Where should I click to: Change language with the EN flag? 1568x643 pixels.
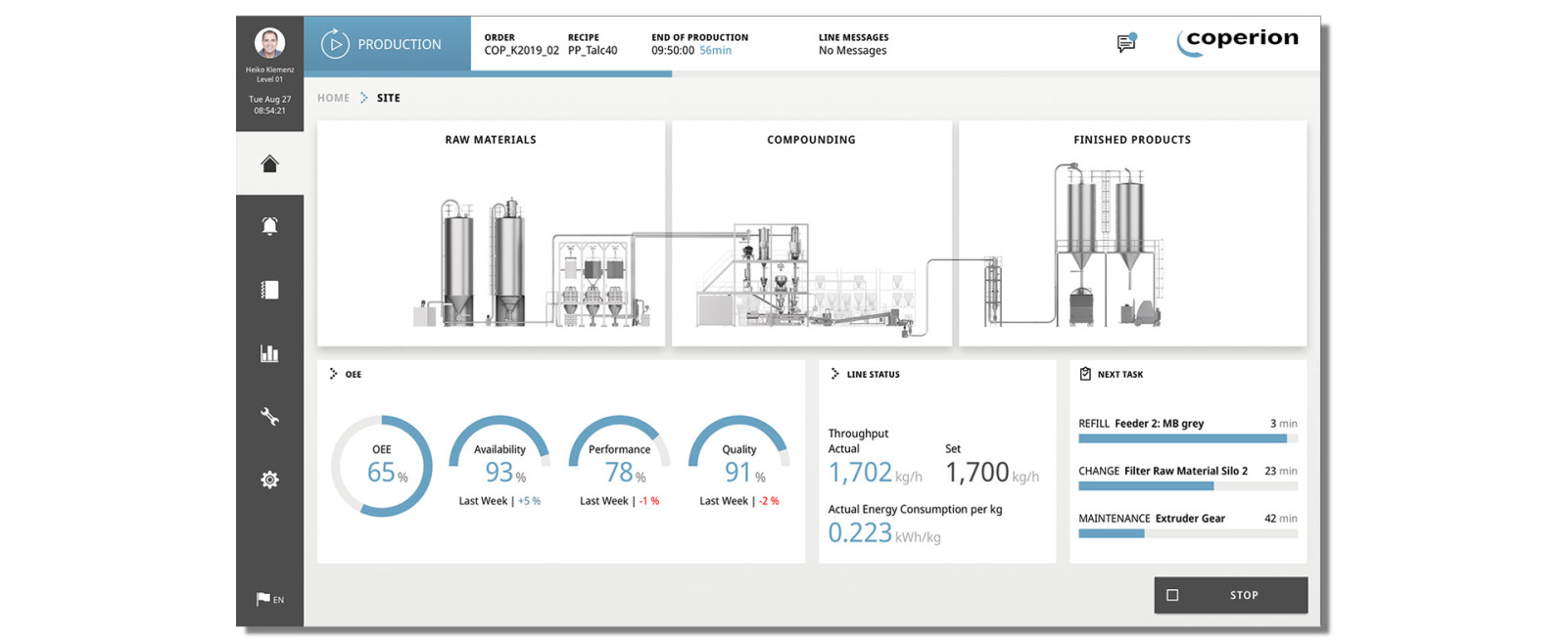pos(269,599)
